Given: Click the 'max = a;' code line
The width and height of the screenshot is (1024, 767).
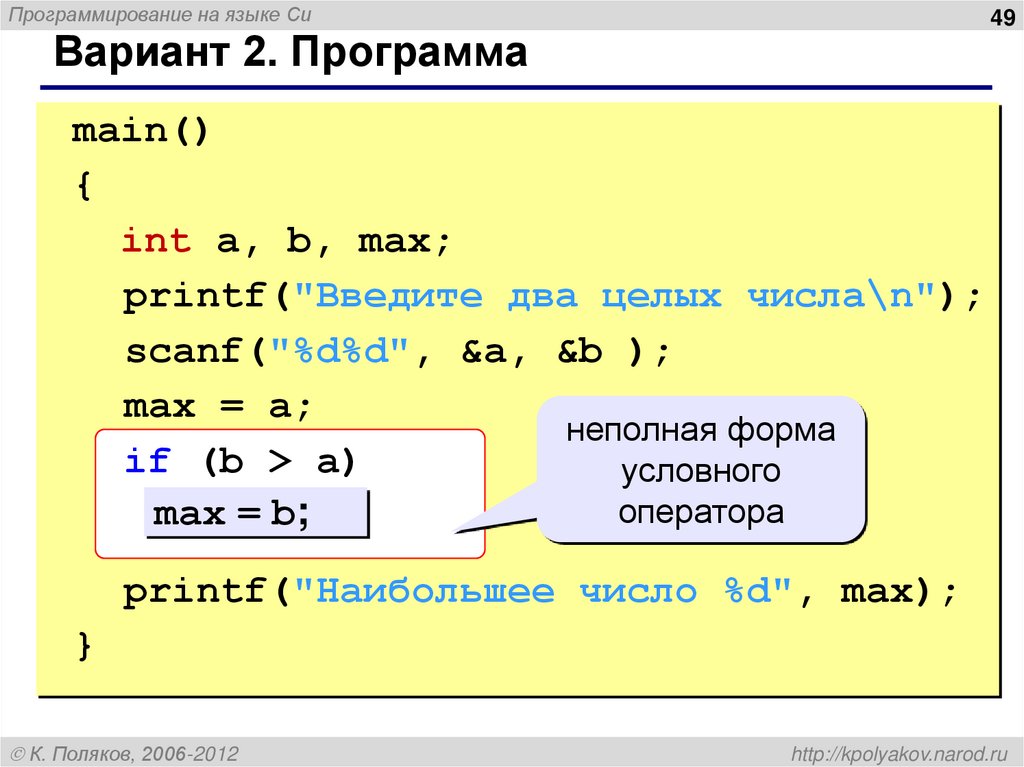Looking at the screenshot, I should point(217,406).
